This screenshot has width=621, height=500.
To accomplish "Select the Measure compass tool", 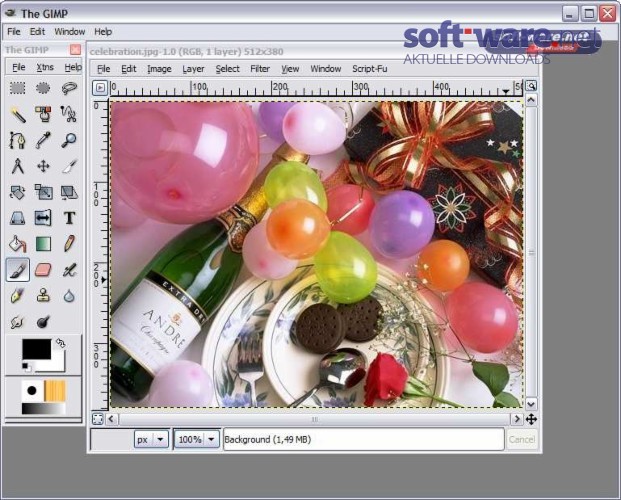I will point(17,166).
